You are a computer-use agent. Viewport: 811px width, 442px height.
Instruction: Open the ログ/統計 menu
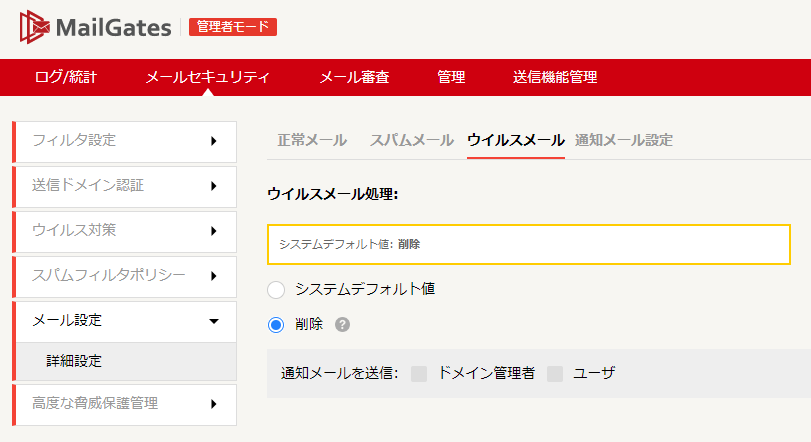pyautogui.click(x=66, y=77)
